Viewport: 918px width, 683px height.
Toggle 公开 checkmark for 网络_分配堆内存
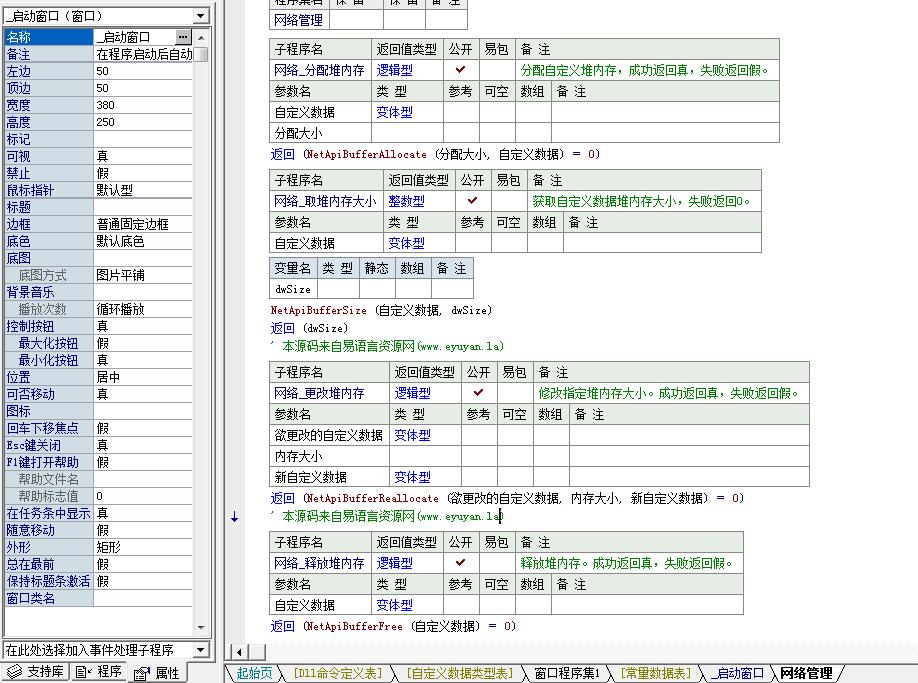click(461, 70)
